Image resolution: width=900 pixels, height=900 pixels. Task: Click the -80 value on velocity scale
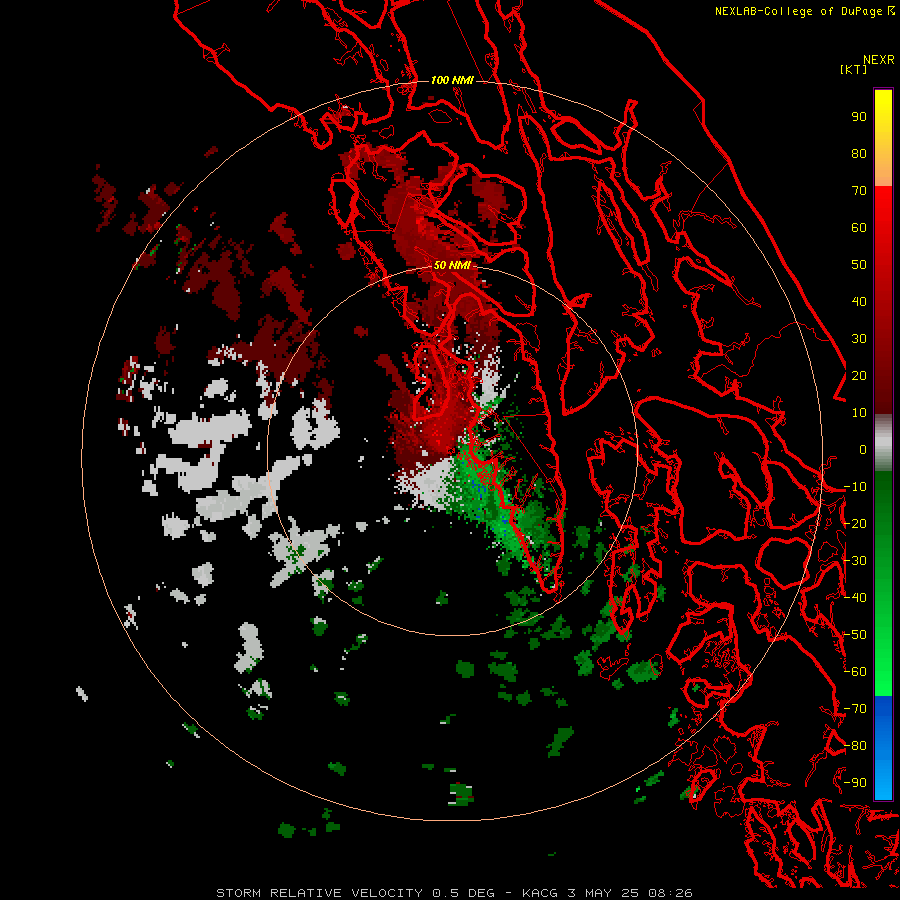pos(855,746)
